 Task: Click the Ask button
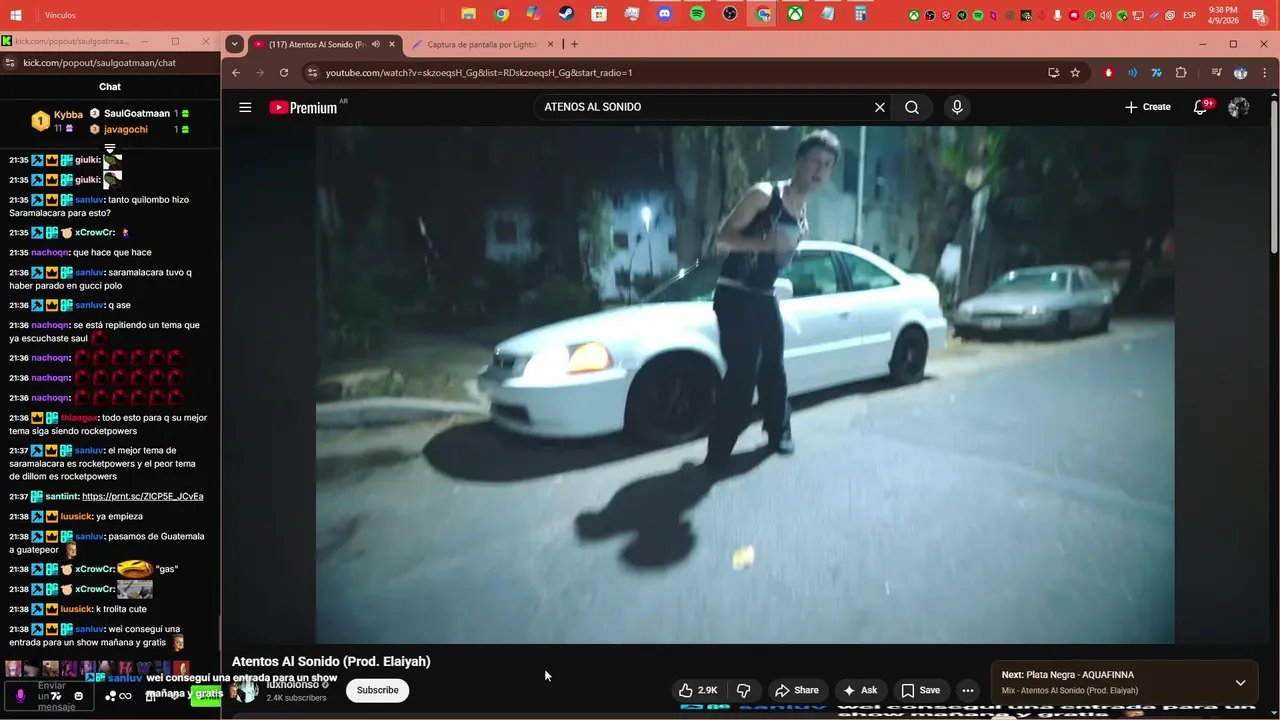860,690
